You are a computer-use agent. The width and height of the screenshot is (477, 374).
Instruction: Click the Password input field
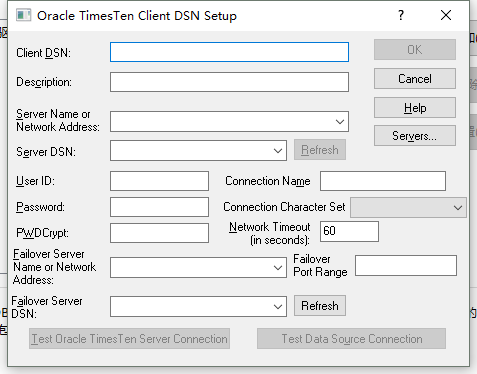pyautogui.click(x=159, y=207)
